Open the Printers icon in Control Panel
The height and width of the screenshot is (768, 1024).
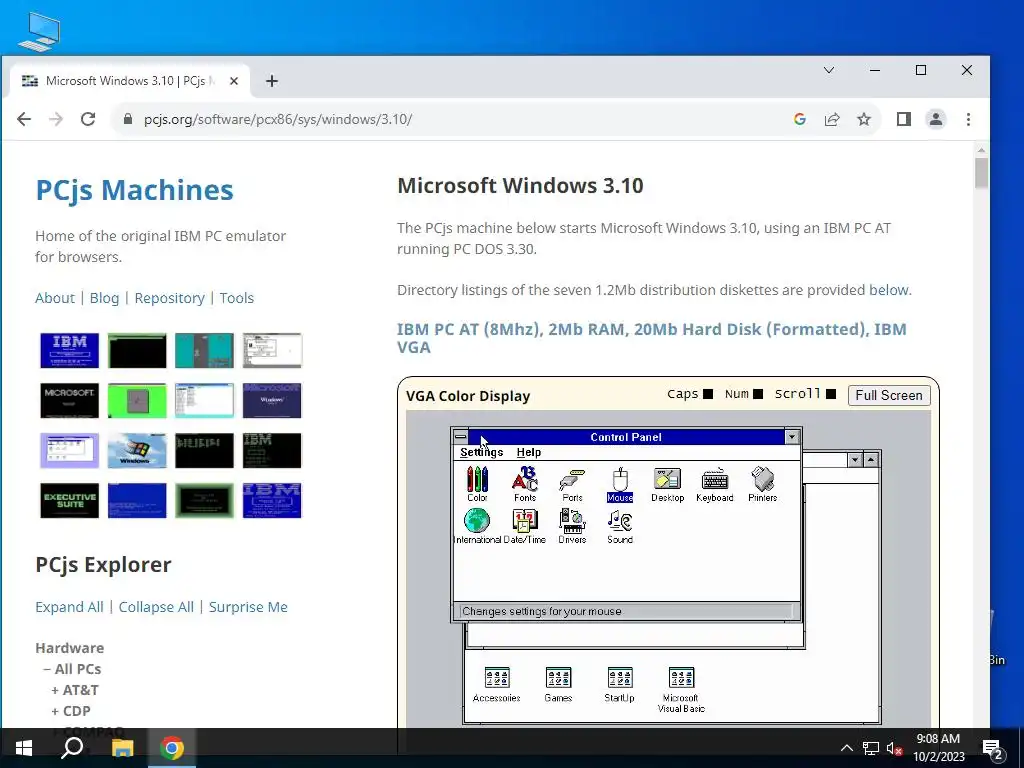pos(763,484)
